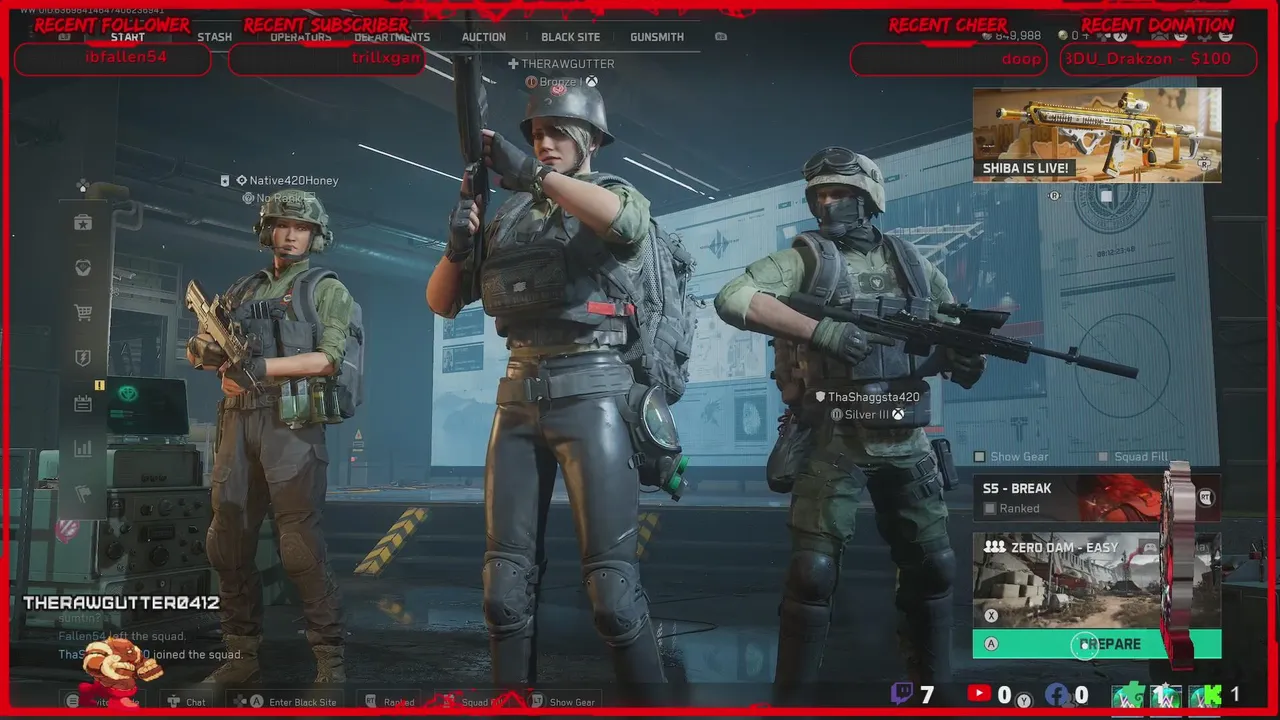This screenshot has height=720, width=1280.
Task: Click the green PREPARE button
Action: point(1097,644)
